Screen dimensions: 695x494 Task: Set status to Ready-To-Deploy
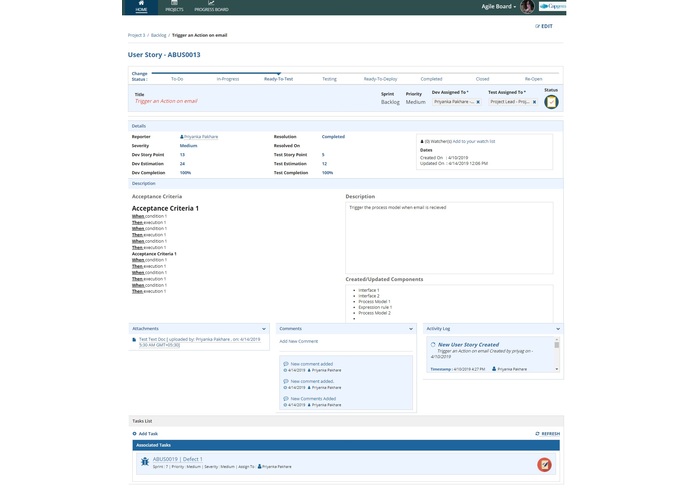(x=380, y=79)
